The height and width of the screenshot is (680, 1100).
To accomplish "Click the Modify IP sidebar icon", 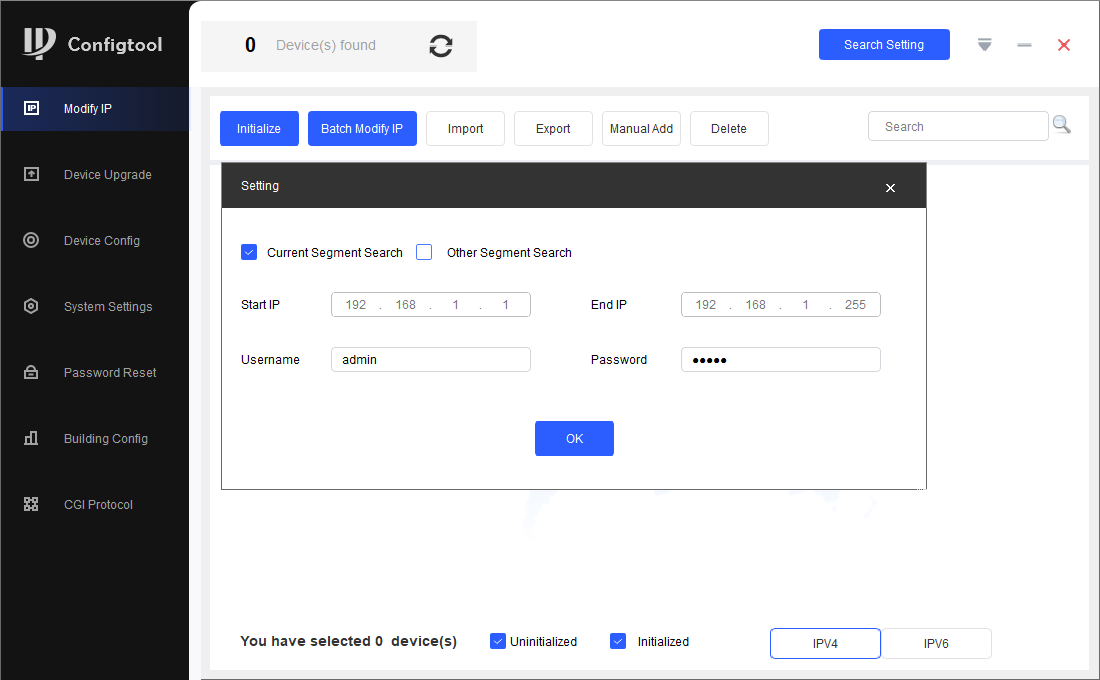I will click(31, 108).
